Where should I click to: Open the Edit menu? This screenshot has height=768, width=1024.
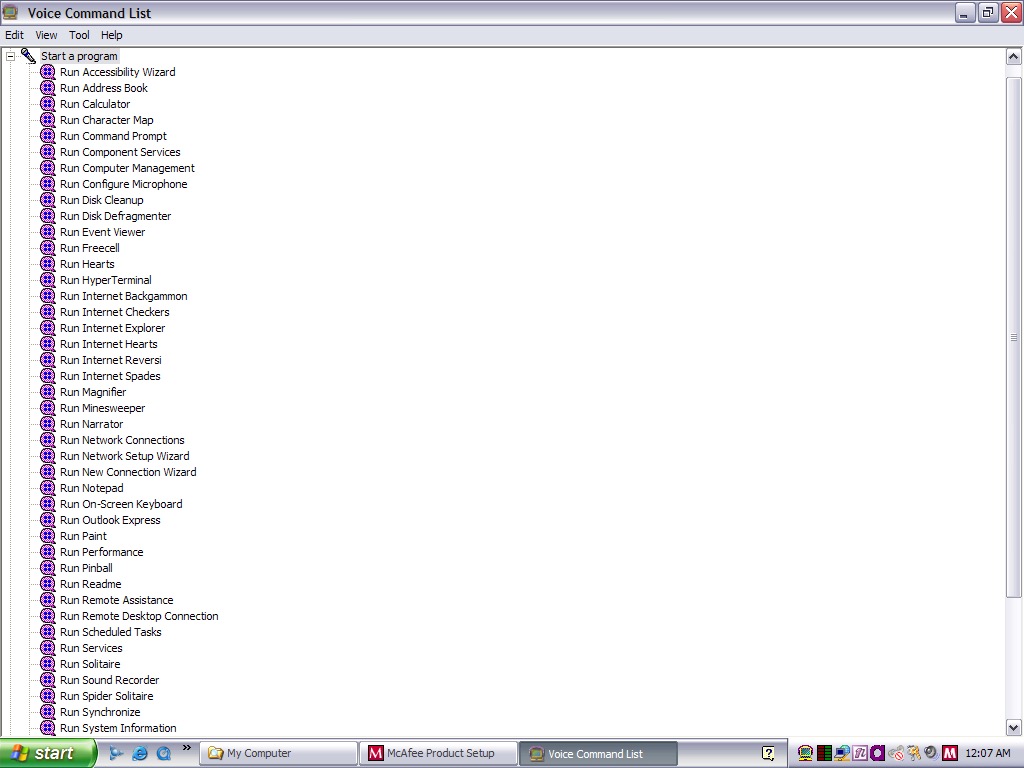point(14,35)
